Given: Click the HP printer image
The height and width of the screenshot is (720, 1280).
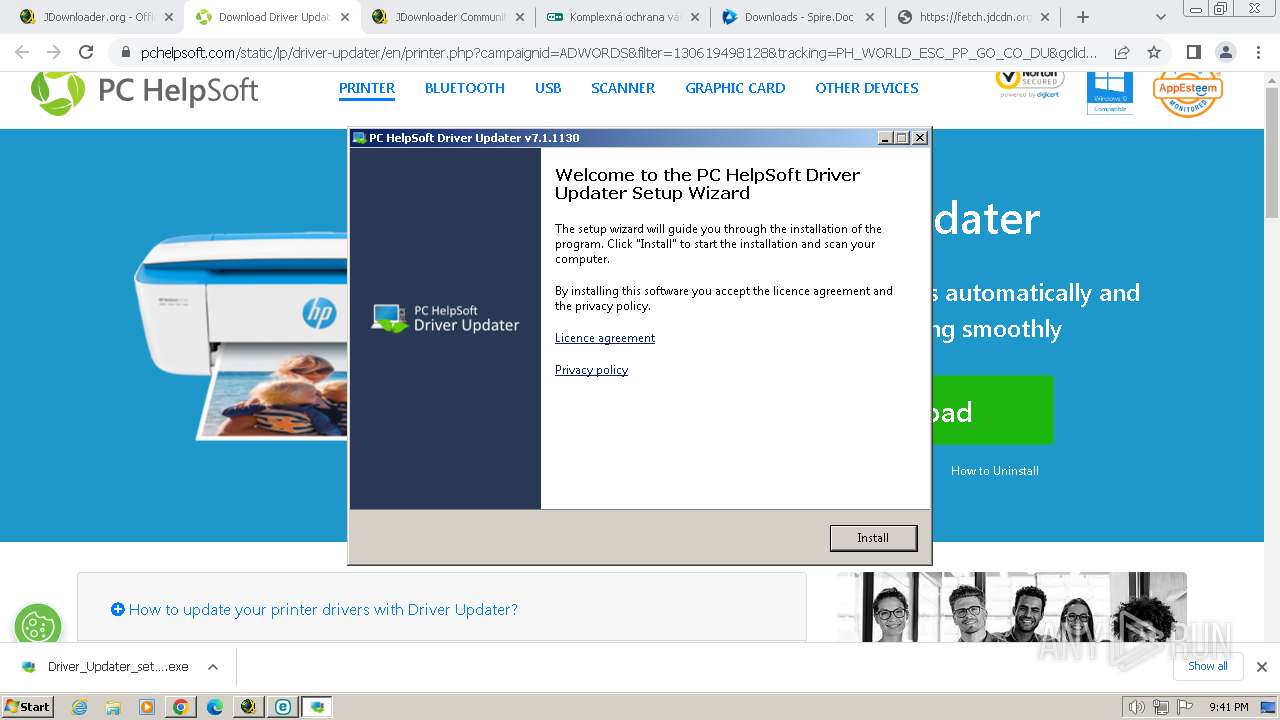Looking at the screenshot, I should [x=241, y=334].
